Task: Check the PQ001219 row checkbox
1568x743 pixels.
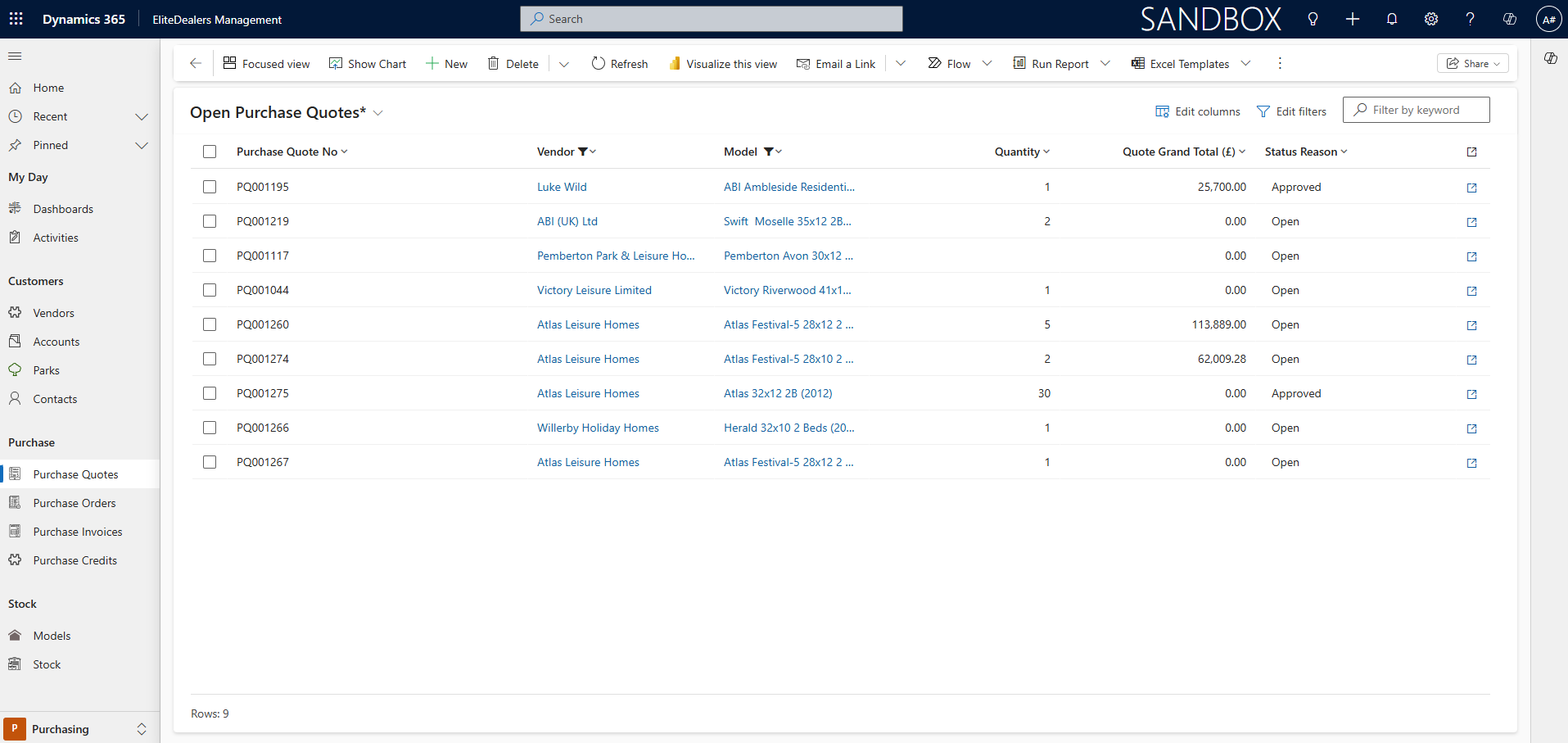Action: click(210, 221)
